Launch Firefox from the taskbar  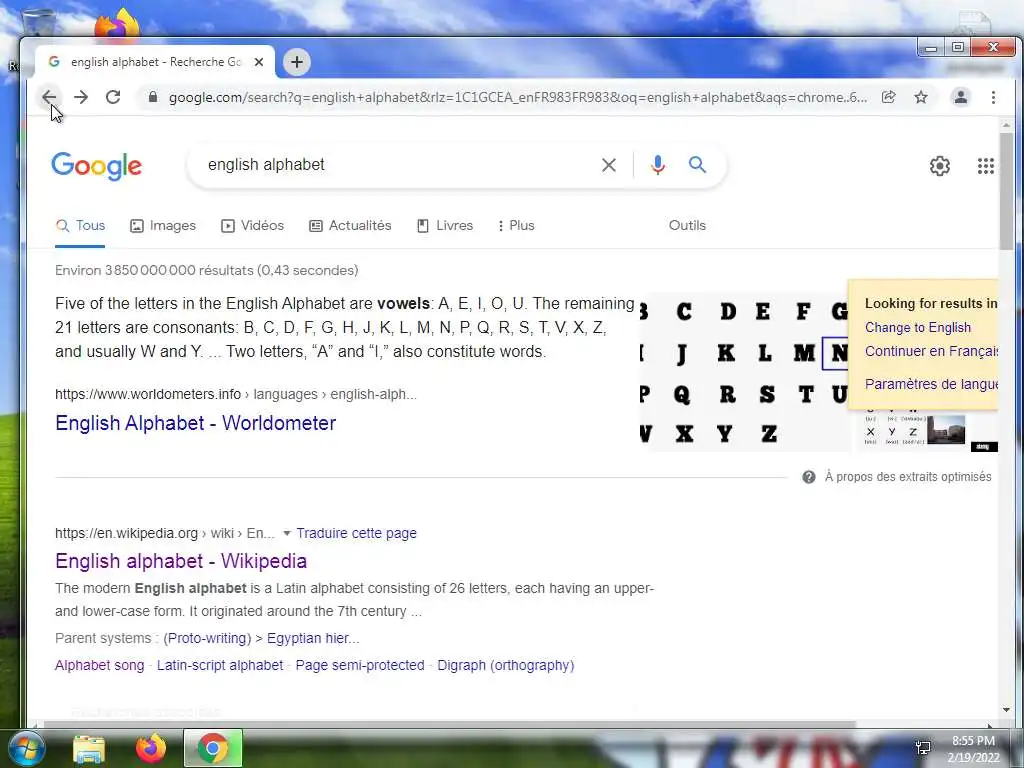coord(151,748)
